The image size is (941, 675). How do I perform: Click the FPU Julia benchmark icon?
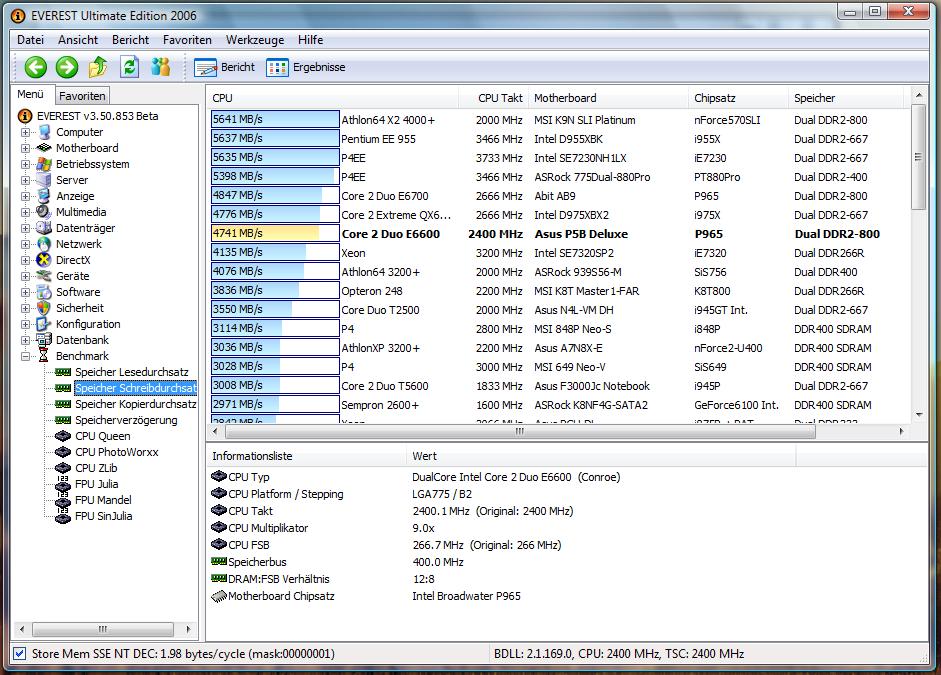(63, 484)
